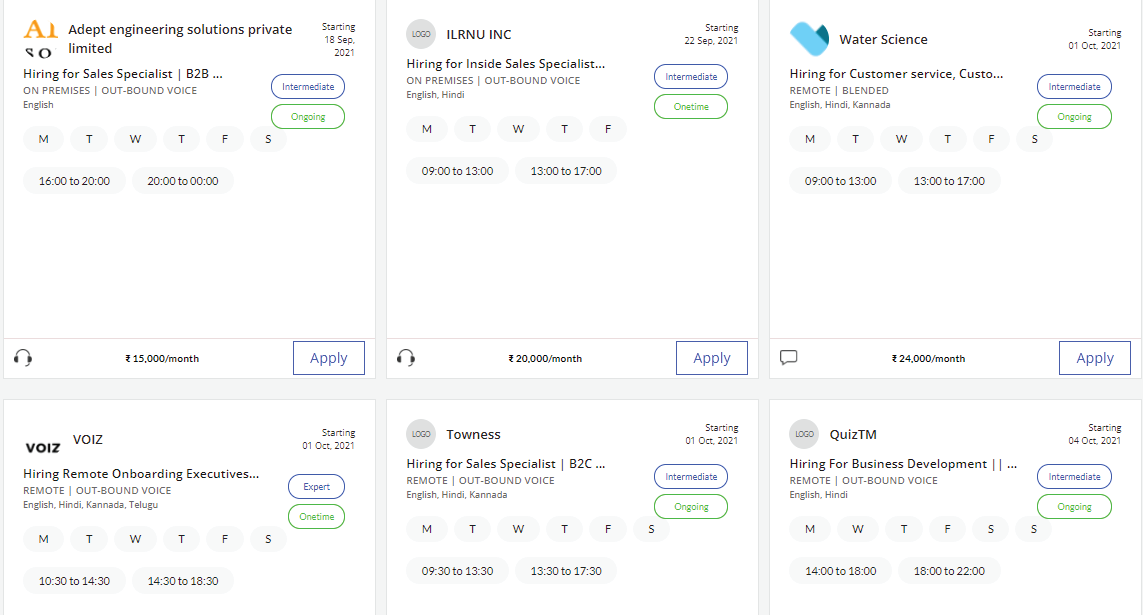Select the 16:00 to 20:00 slot

tap(74, 181)
